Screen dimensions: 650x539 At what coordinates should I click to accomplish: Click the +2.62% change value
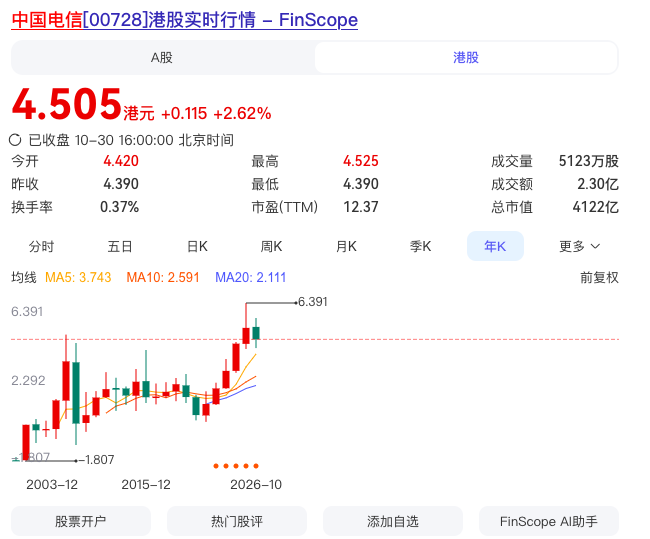coord(243,113)
